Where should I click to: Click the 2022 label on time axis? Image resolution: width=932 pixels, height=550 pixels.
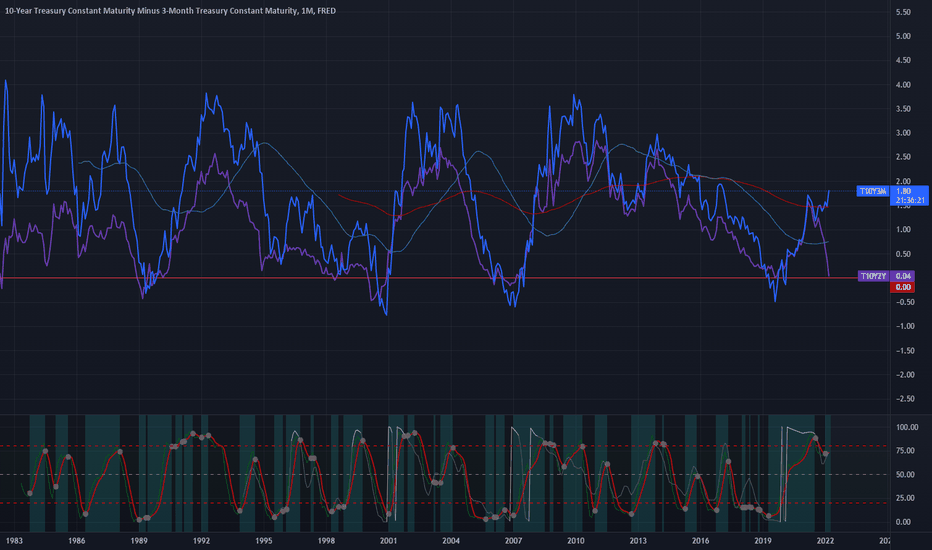coord(825,540)
